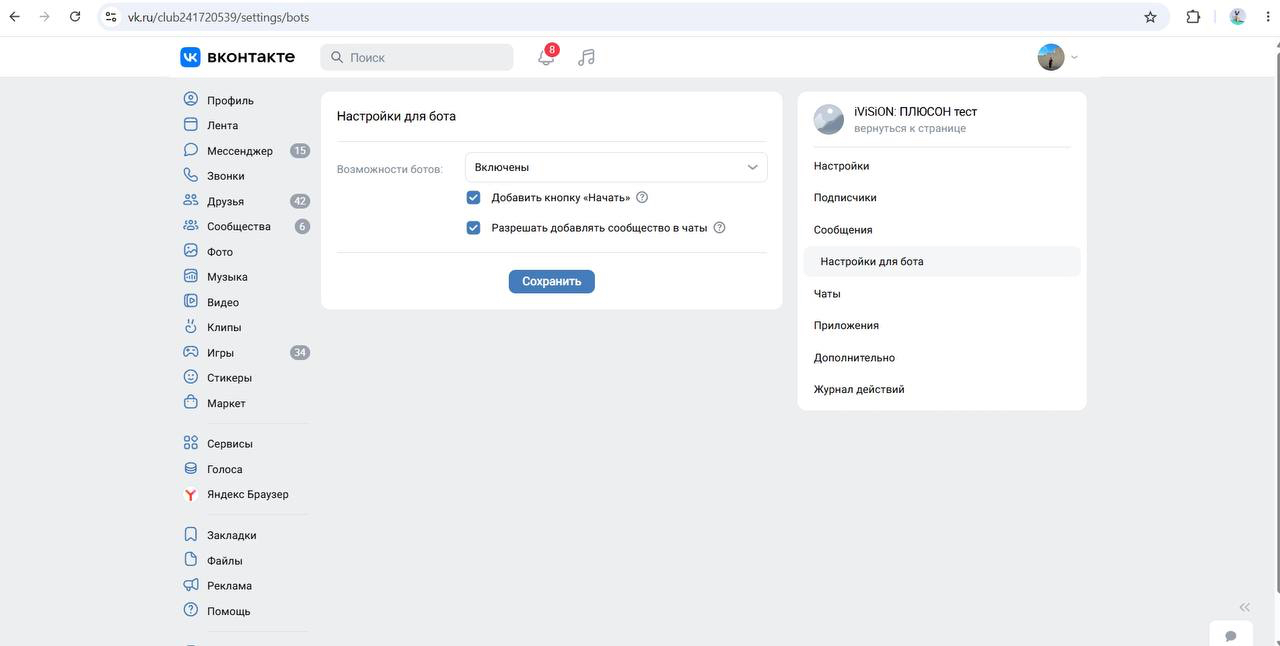Click the Communities badge showing 6
The width and height of the screenshot is (1280, 646).
302,226
